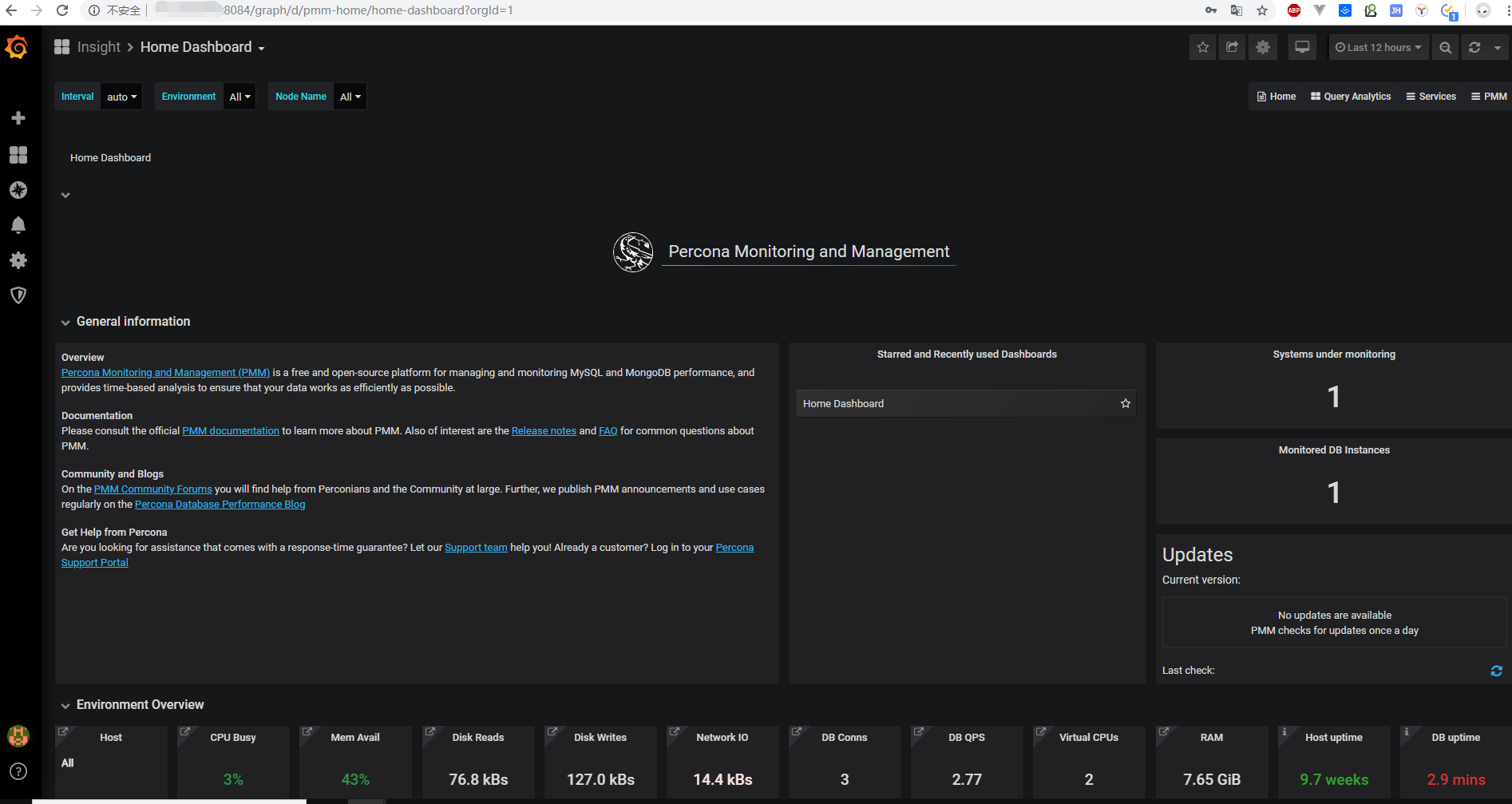Click the user avatar in sidebar
1512x804 pixels.
(18, 736)
